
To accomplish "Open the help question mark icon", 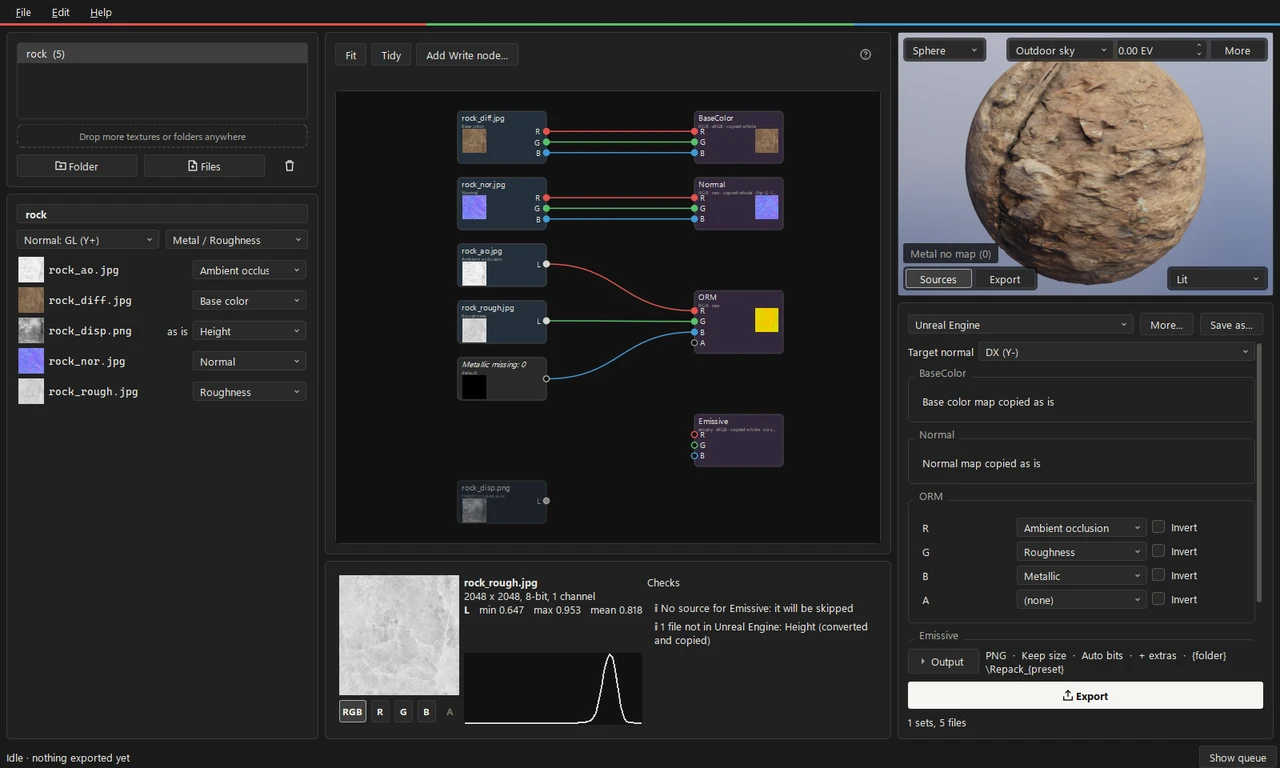I will click(866, 55).
